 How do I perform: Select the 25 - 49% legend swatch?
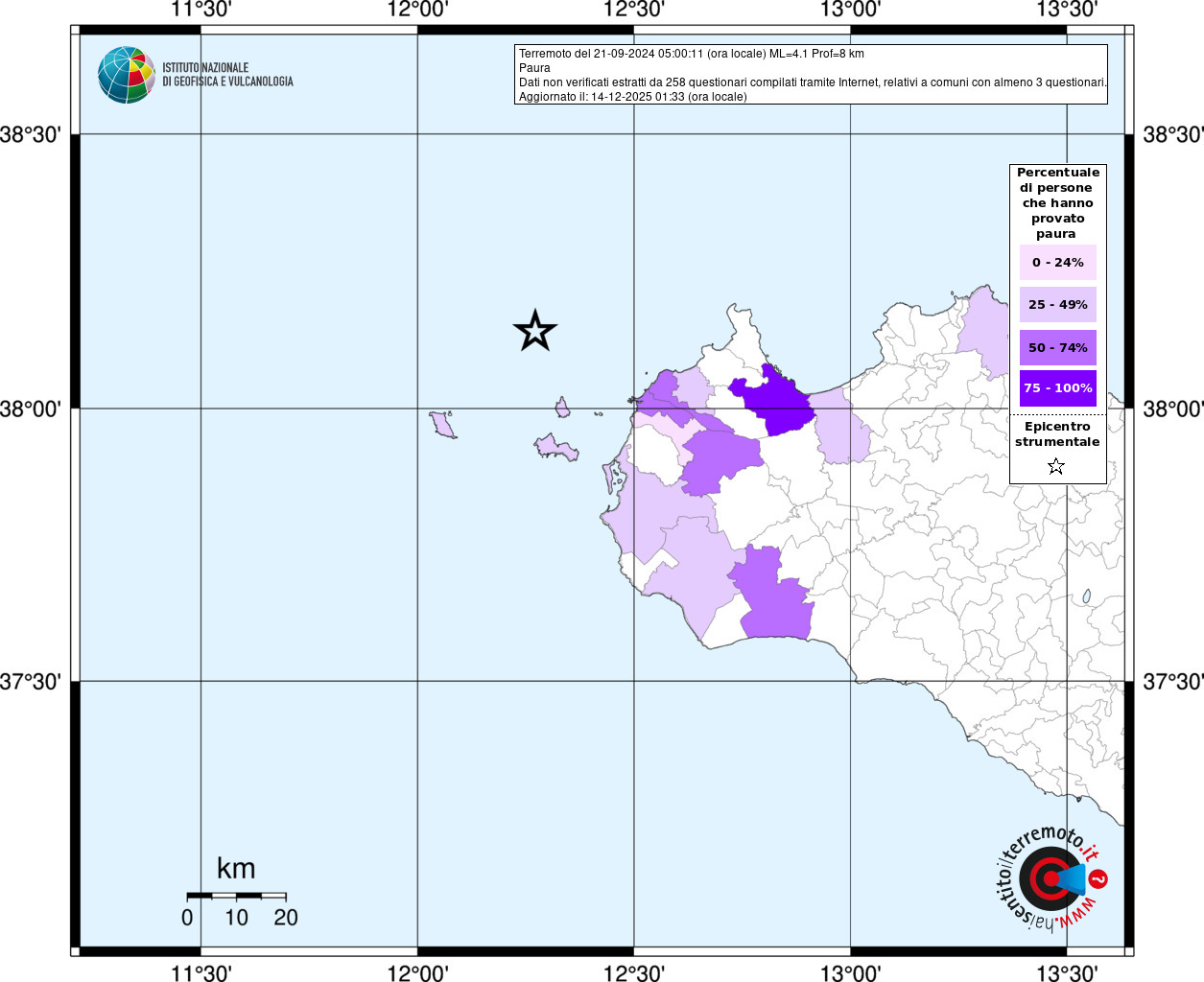1057,305
